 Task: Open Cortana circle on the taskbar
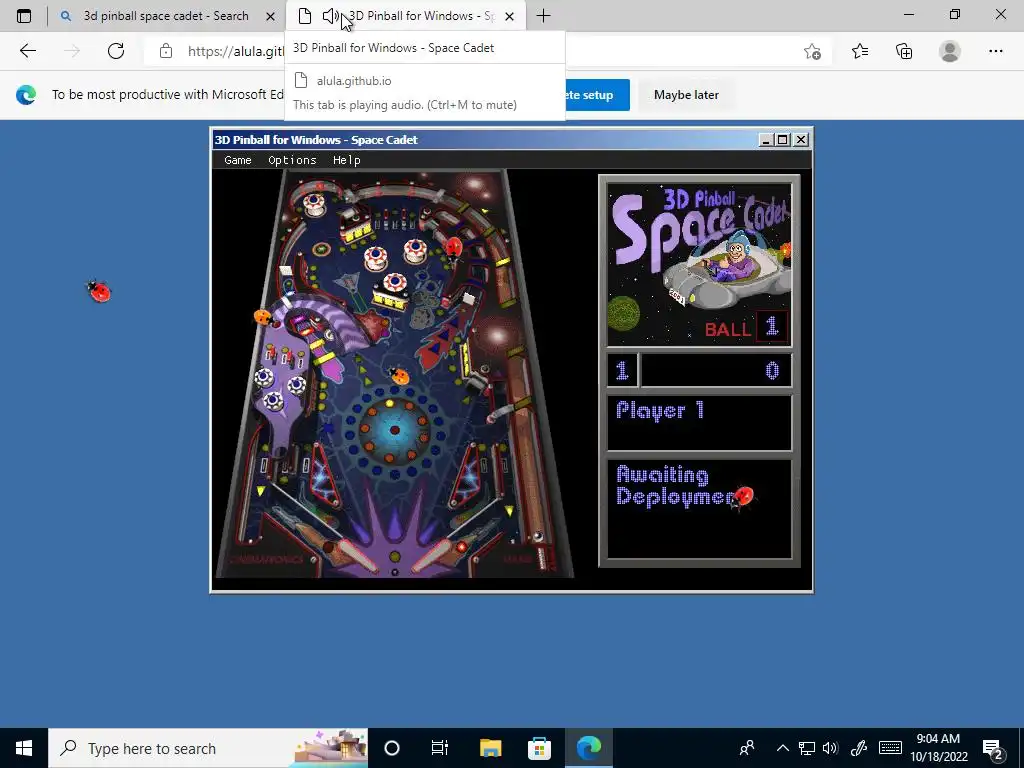[x=392, y=748]
